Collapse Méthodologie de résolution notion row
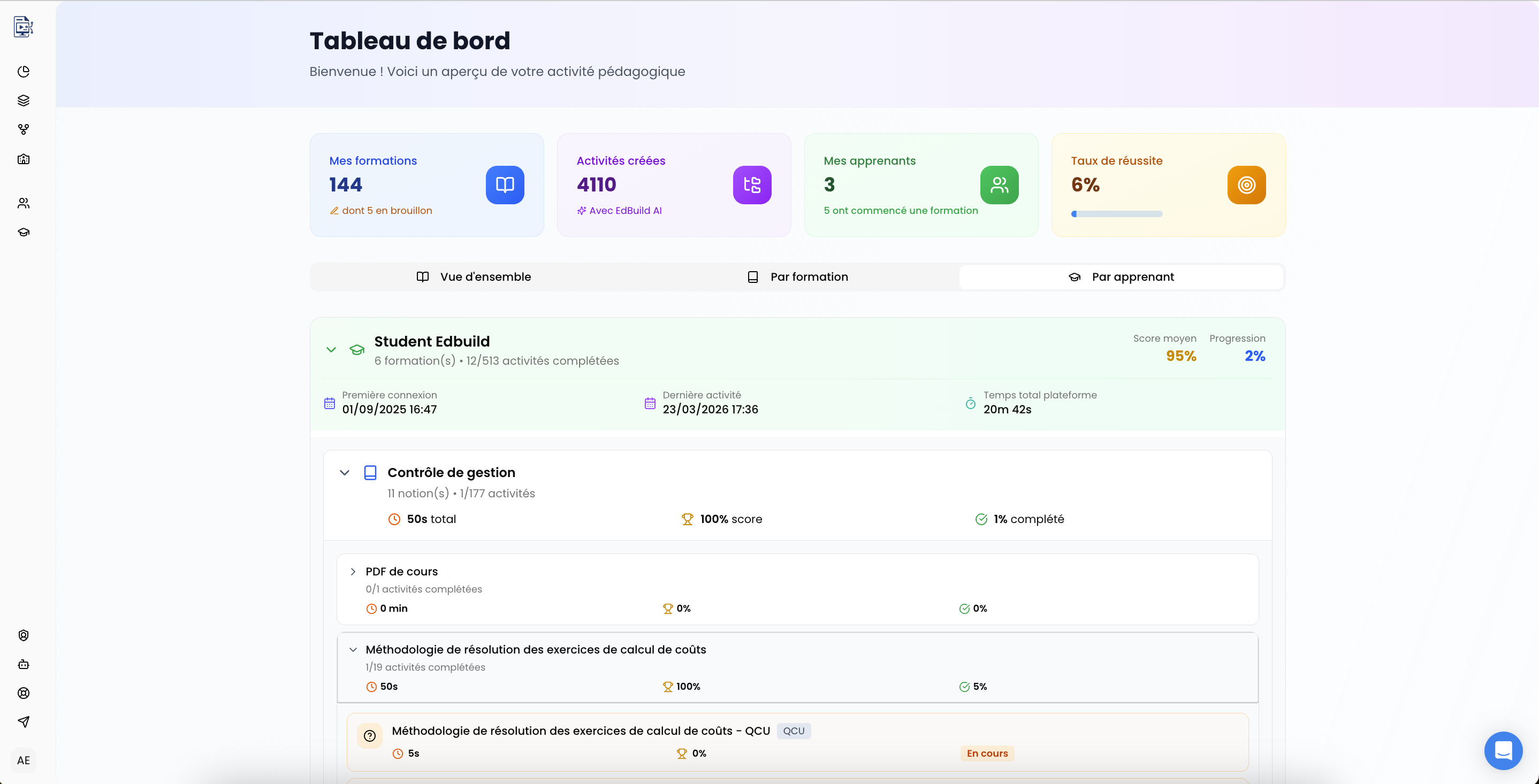 click(353, 650)
